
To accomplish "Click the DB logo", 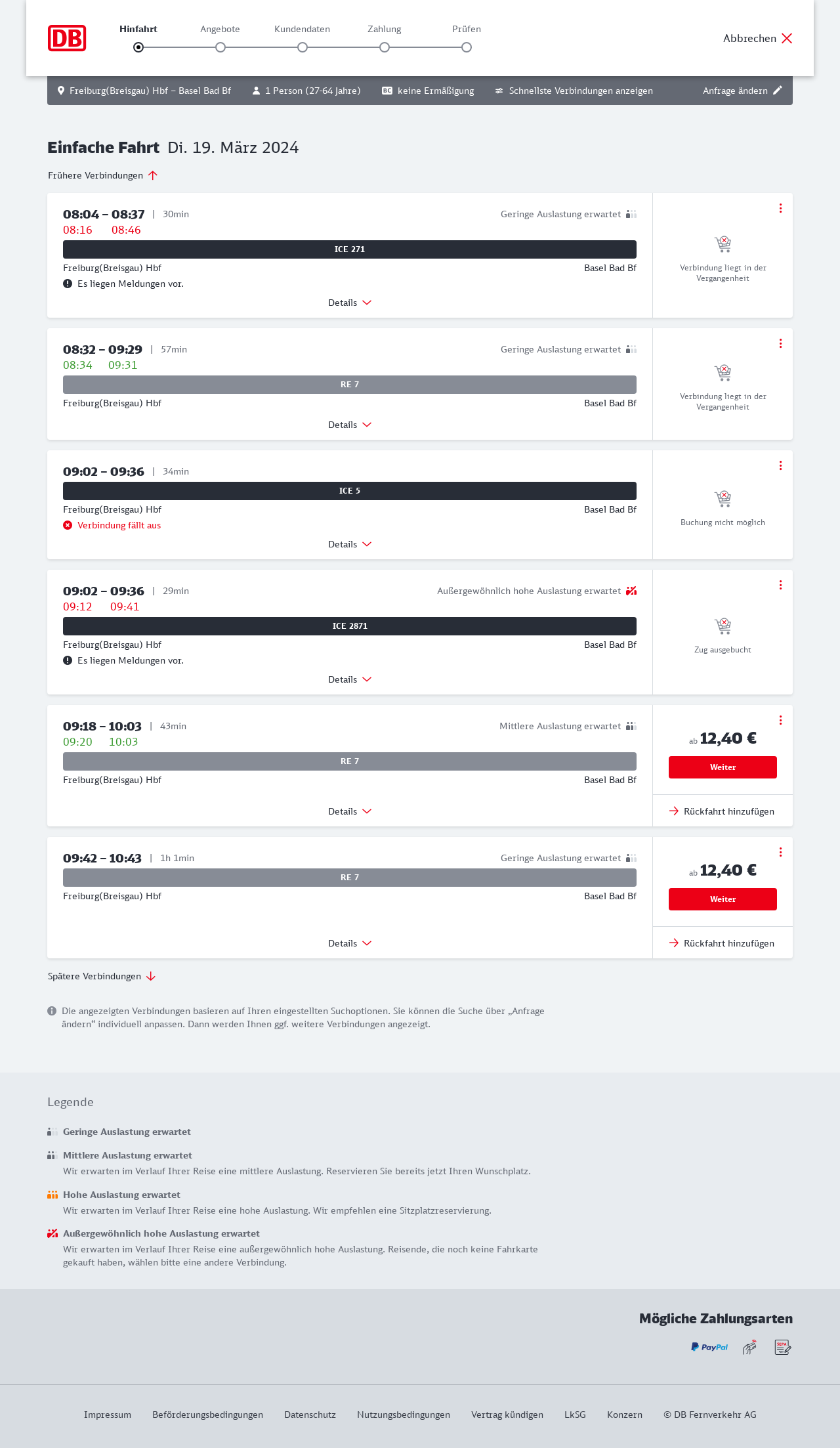I will click(67, 38).
